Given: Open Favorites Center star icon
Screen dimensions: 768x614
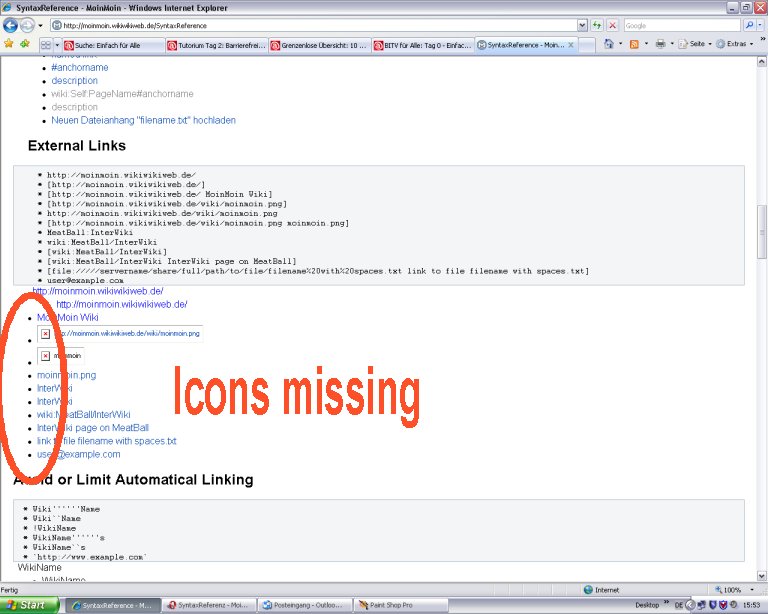Looking at the screenshot, I should (x=9, y=44).
